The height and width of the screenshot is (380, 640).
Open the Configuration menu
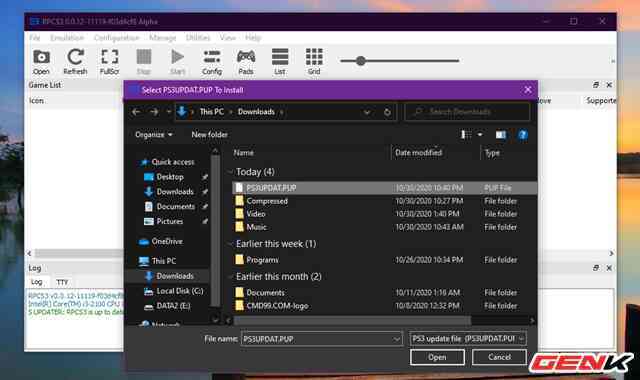pos(116,38)
